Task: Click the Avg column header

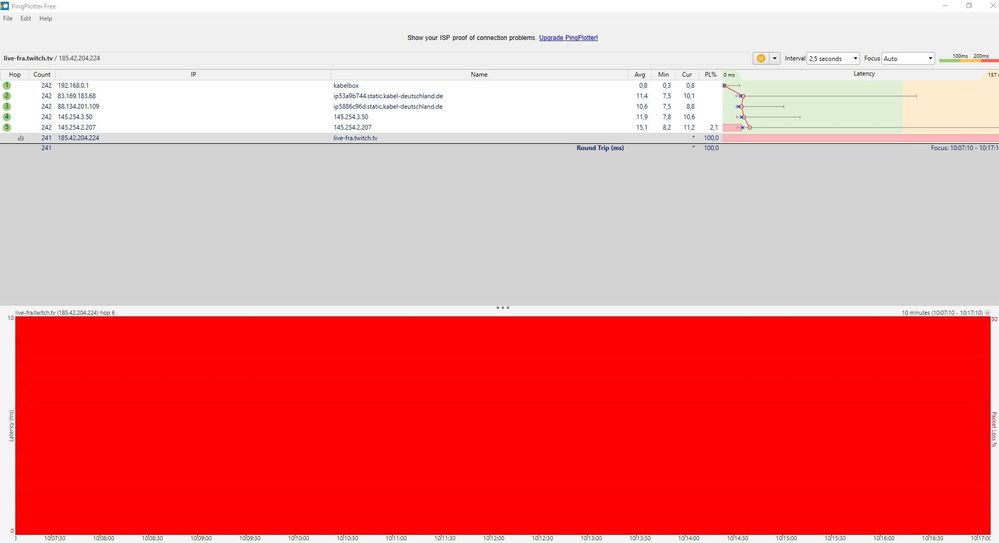Action: (640, 75)
